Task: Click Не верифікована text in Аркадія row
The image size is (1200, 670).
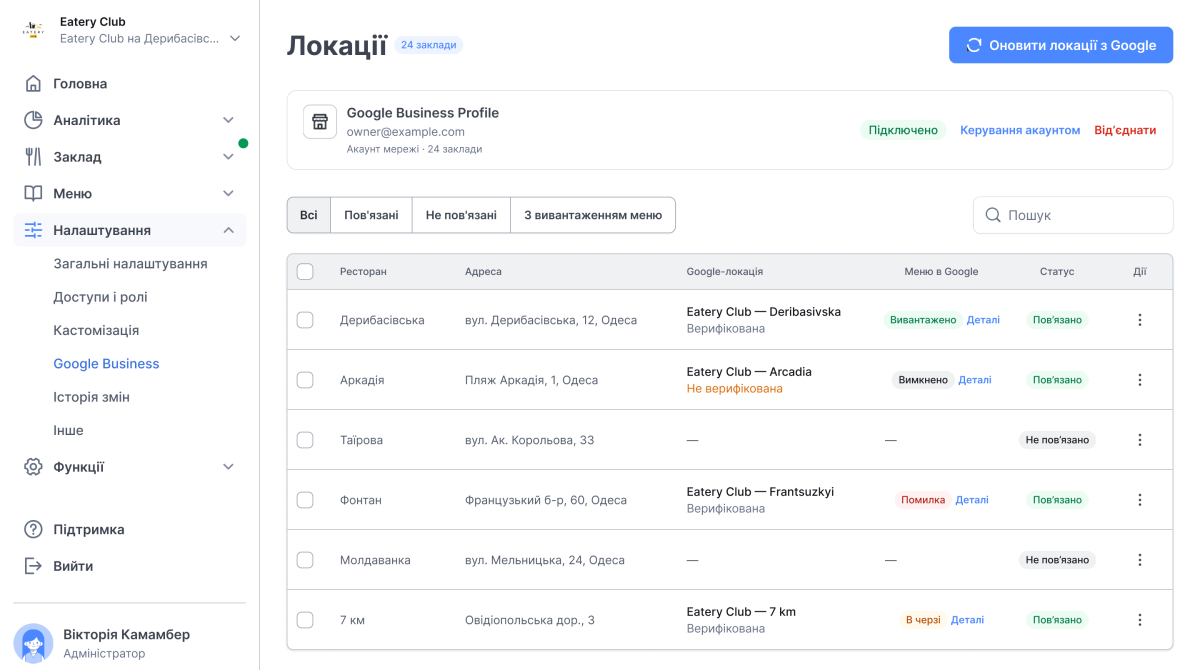Action: click(x=735, y=389)
